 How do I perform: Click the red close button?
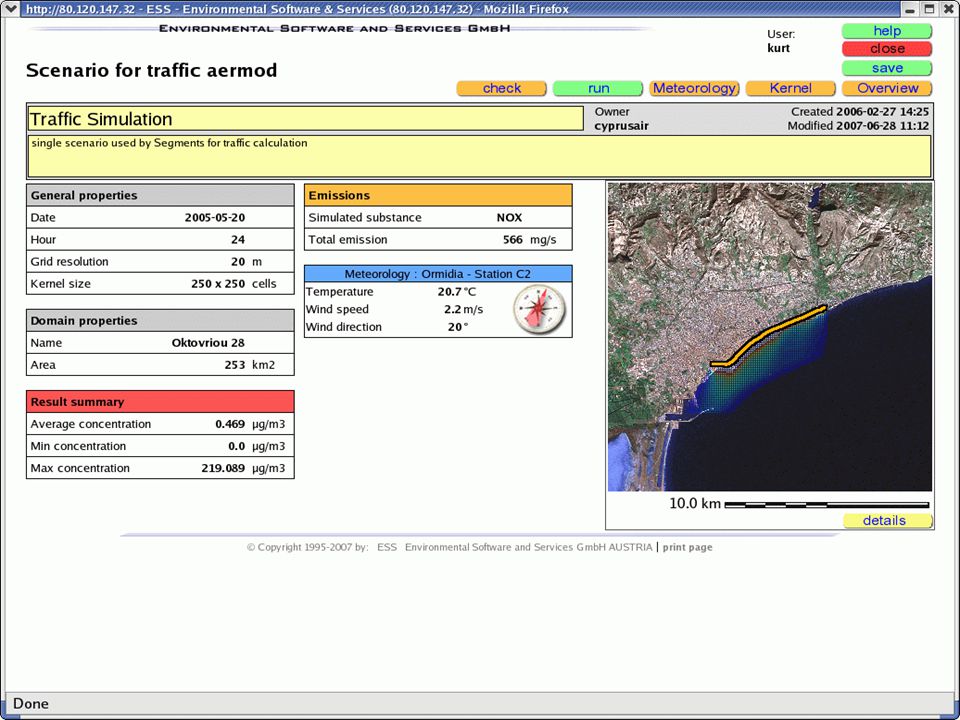[887, 48]
